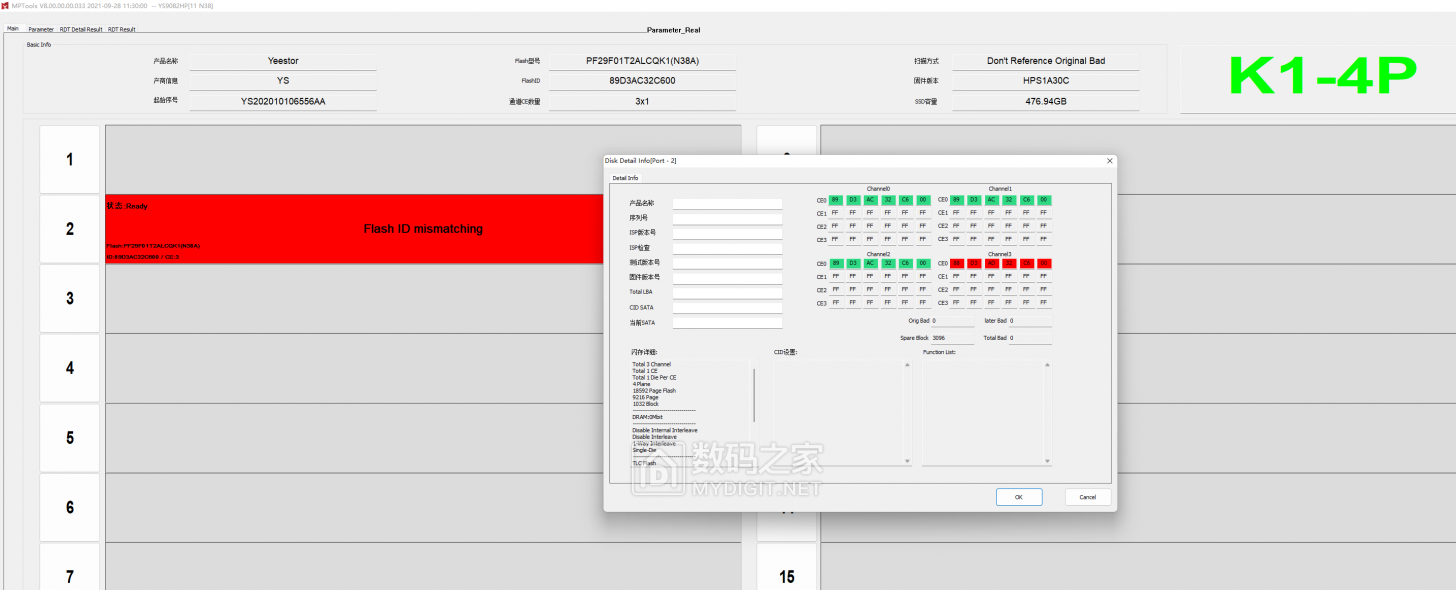1456x590 pixels.
Task: Open the RDT Result tab
Action: pyautogui.click(x=121, y=29)
